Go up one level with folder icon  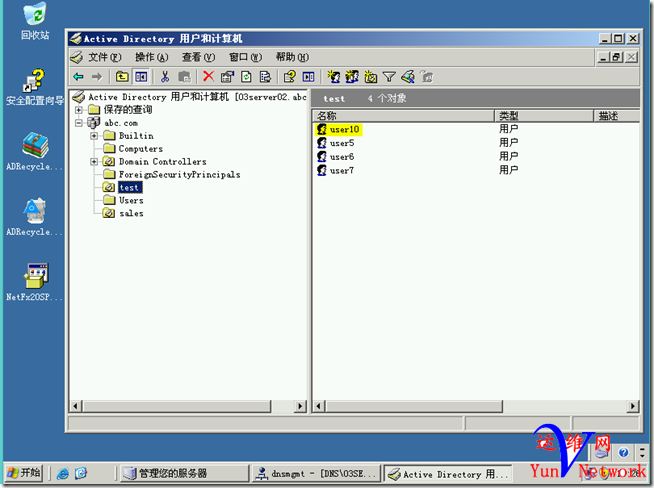point(122,77)
